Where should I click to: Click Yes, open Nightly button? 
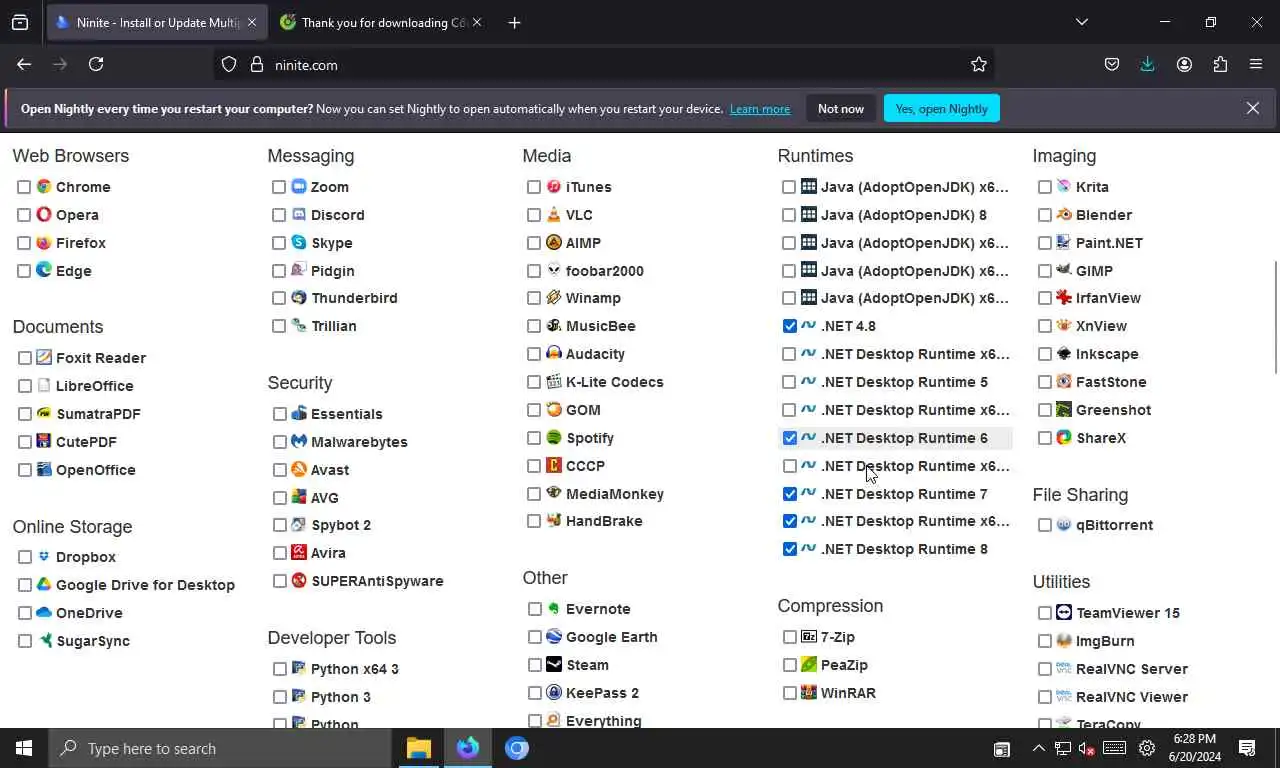(x=942, y=109)
